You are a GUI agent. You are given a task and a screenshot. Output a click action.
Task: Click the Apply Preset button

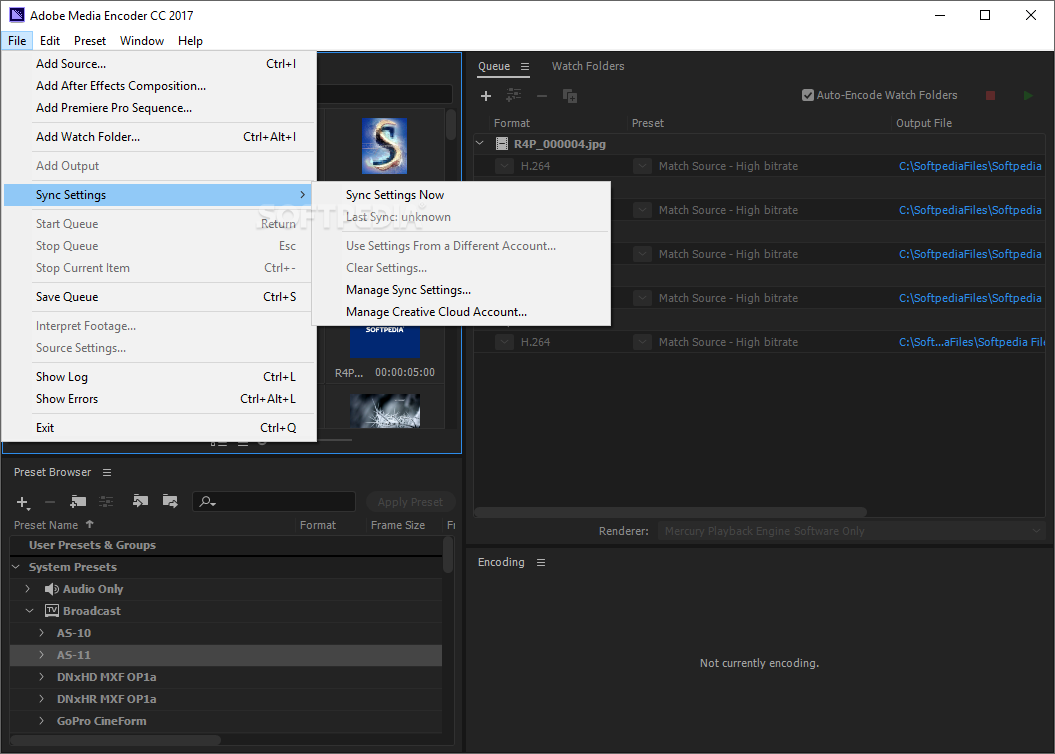410,502
